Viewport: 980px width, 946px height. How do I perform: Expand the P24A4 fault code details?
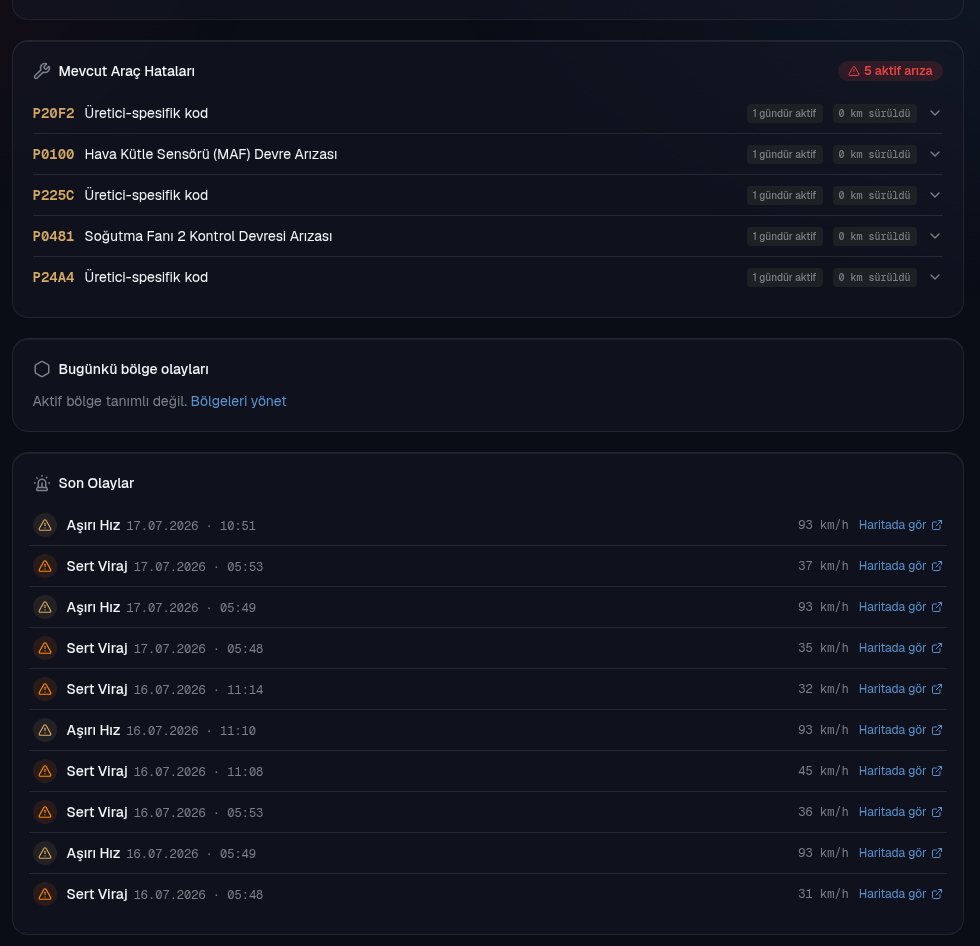[935, 277]
